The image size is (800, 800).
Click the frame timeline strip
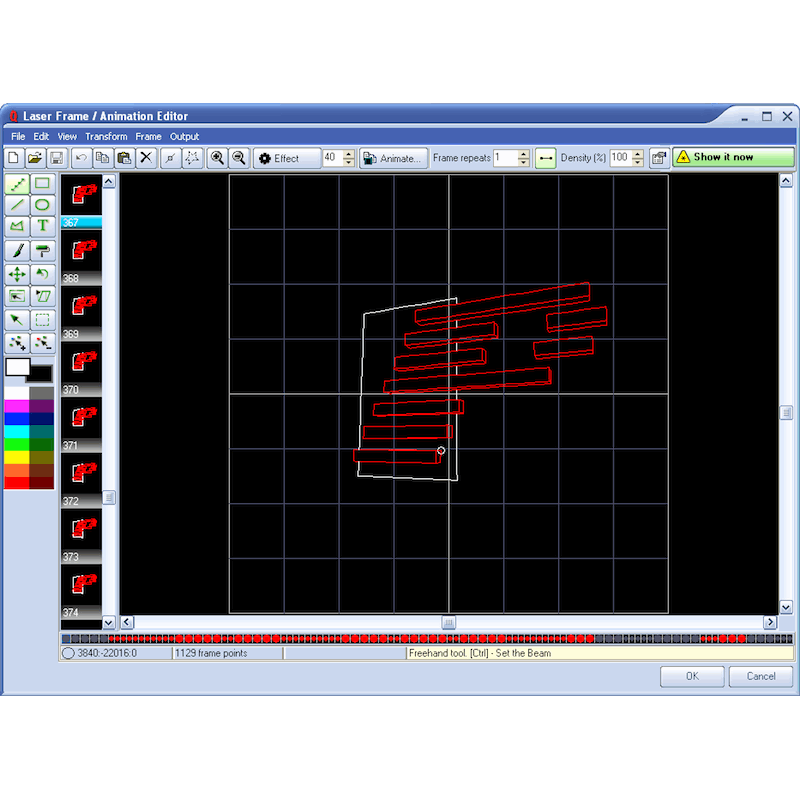click(x=427, y=638)
